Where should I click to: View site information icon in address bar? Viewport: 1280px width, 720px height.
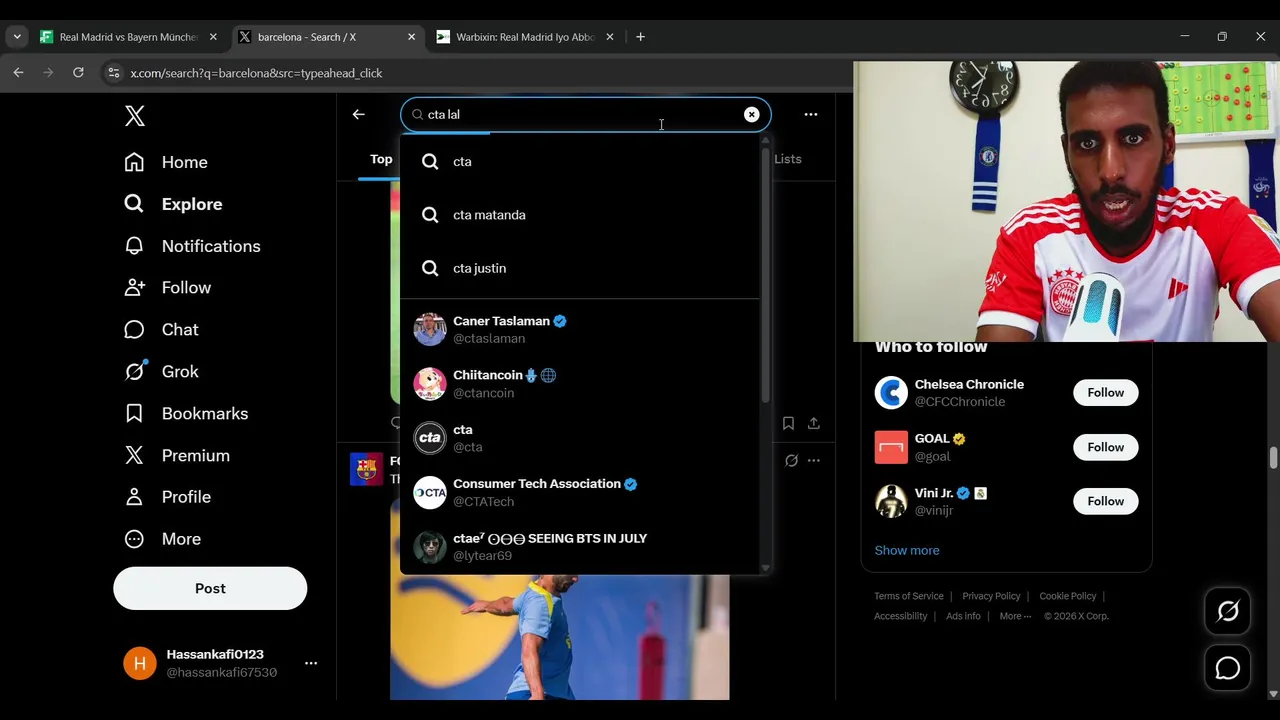click(114, 73)
